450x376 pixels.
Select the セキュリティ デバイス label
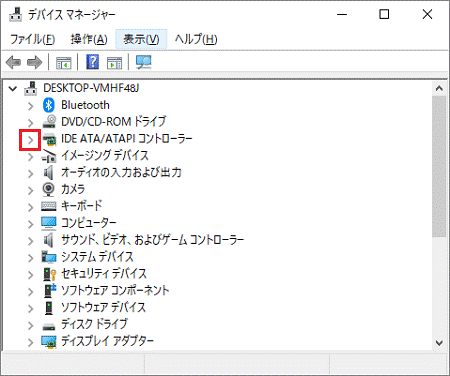pos(104,274)
